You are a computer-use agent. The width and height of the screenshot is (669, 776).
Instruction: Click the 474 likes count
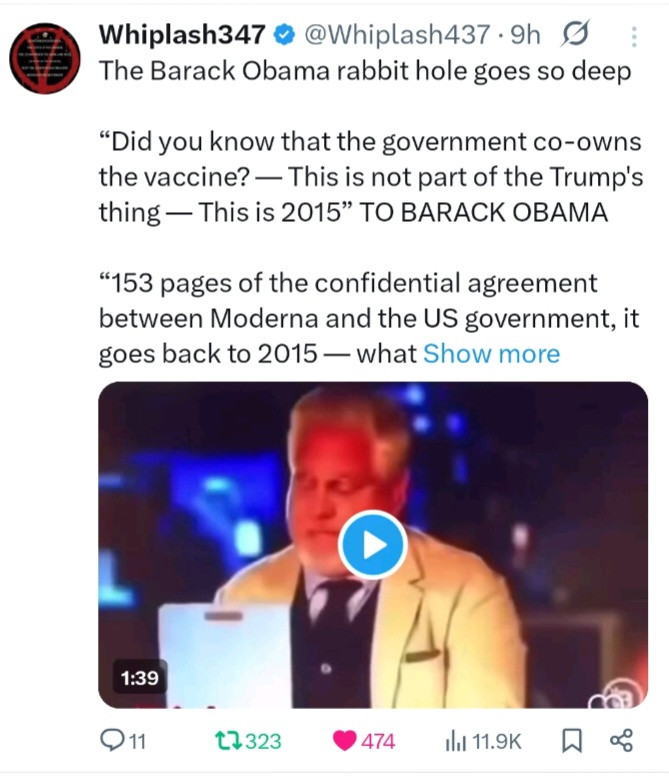pyautogui.click(x=378, y=741)
